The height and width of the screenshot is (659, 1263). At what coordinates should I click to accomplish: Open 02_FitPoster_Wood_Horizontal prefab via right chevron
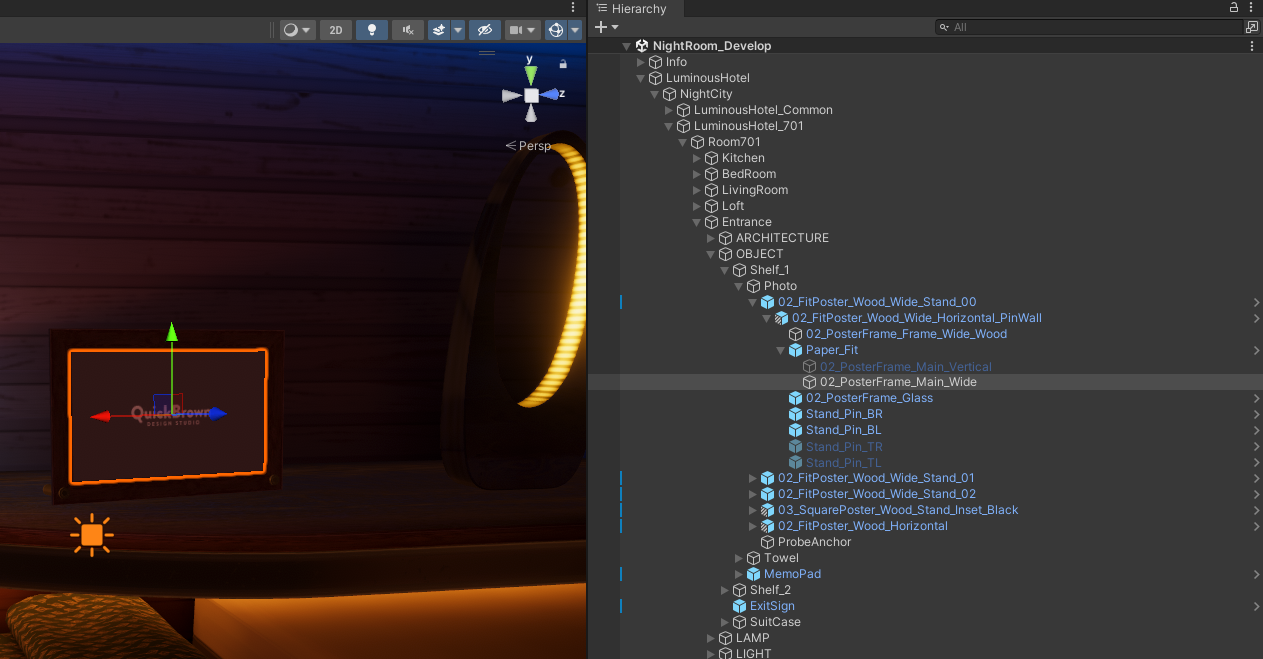(x=1256, y=526)
